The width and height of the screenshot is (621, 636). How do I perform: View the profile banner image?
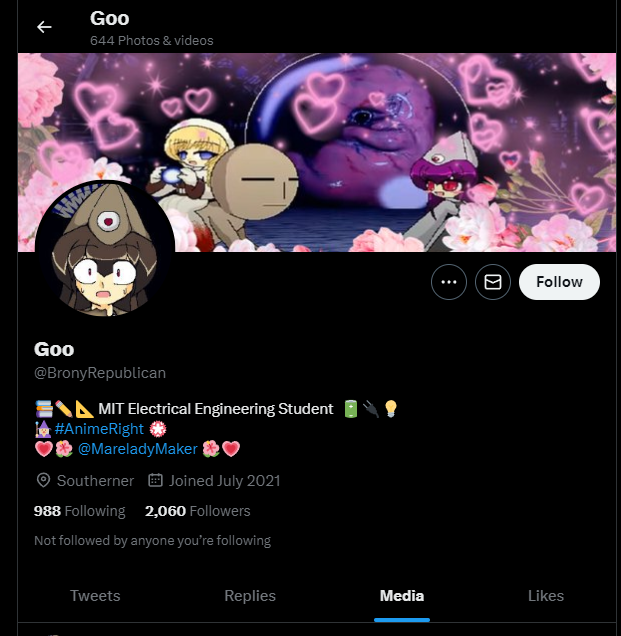click(317, 152)
